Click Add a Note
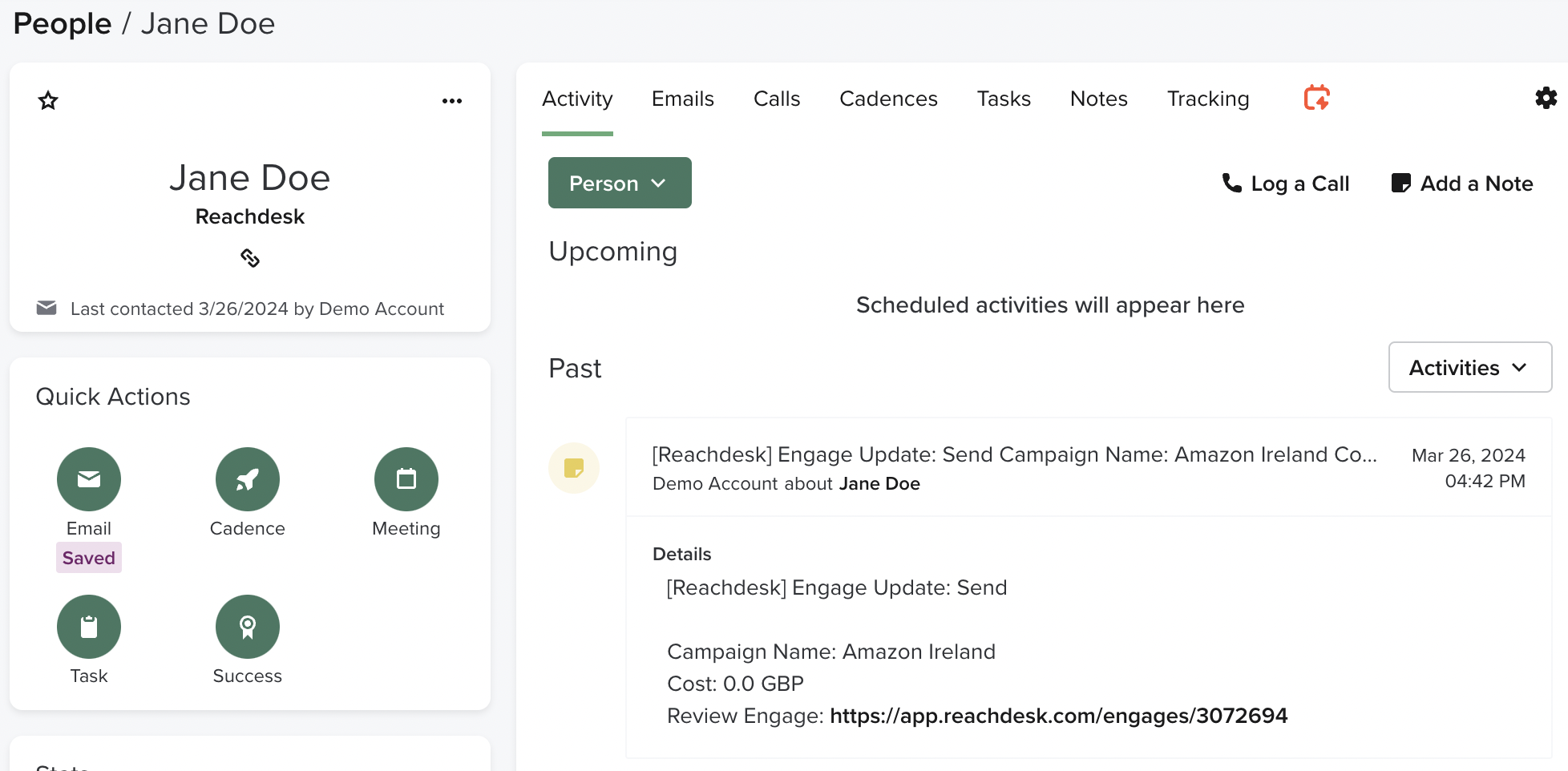The width and height of the screenshot is (1568, 771). [1462, 184]
